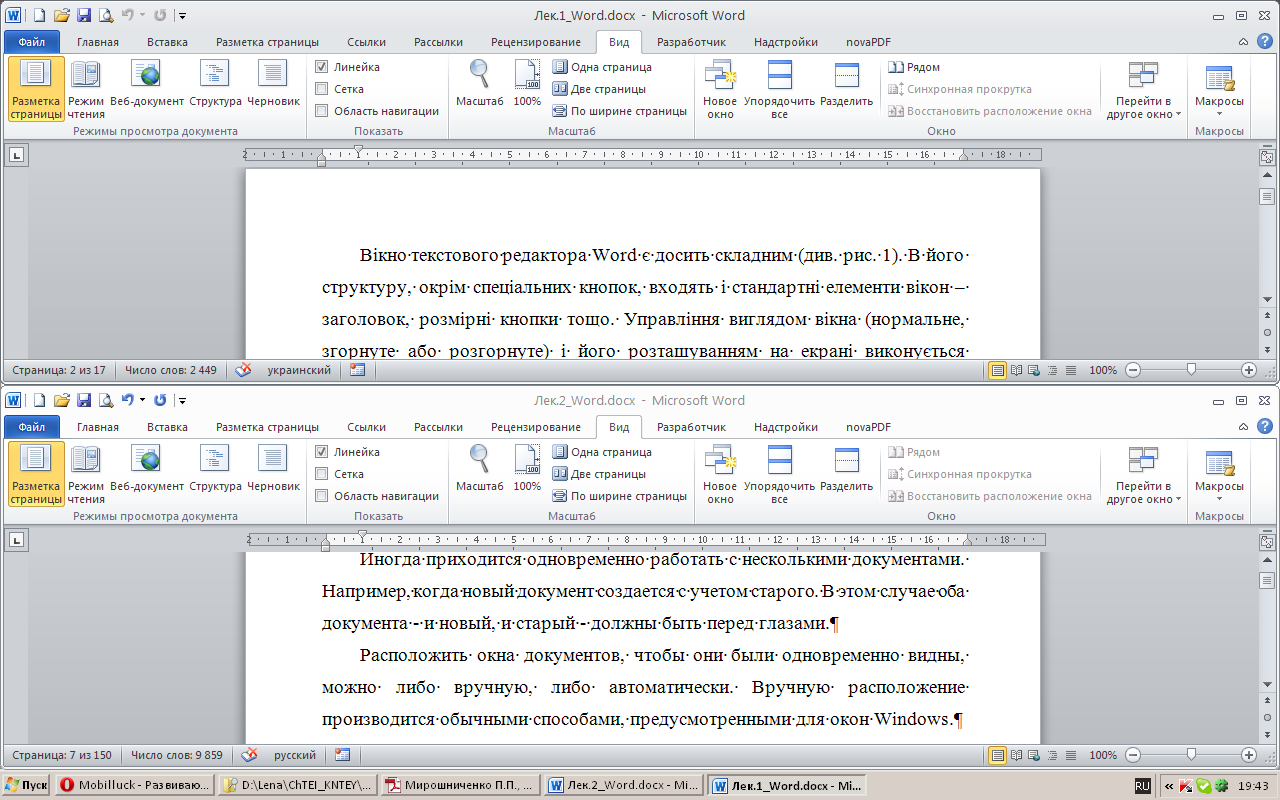This screenshot has height=800, width=1280.
Task: Click Масштаб magnifier in Лек.1_Word window
Action: (480, 84)
